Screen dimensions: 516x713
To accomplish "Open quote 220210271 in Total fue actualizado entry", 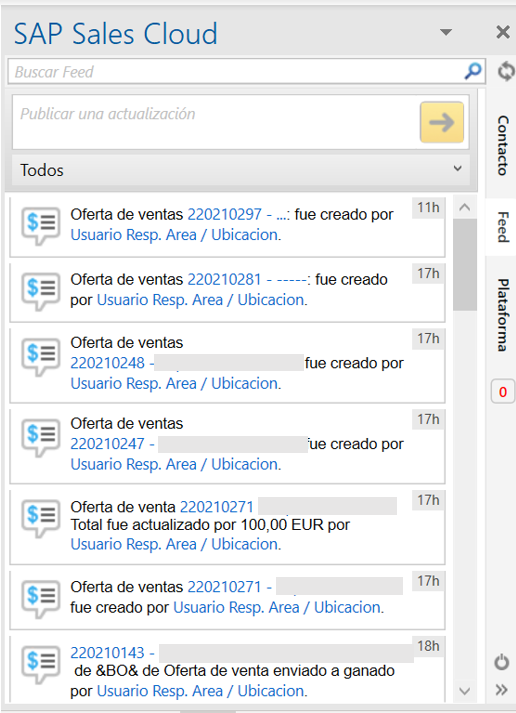I will click(217, 507).
